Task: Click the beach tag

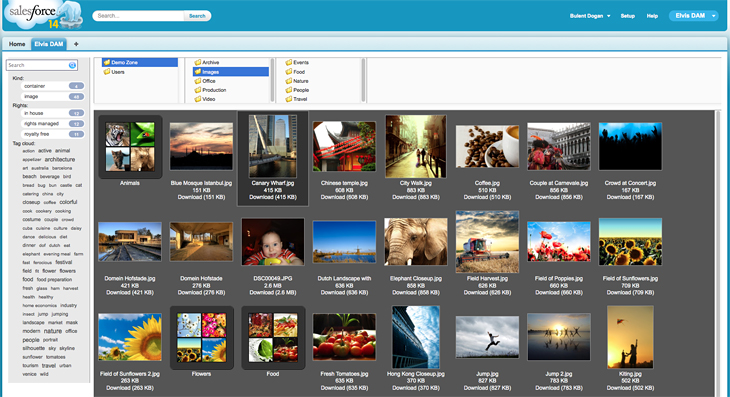Action: click(29, 176)
